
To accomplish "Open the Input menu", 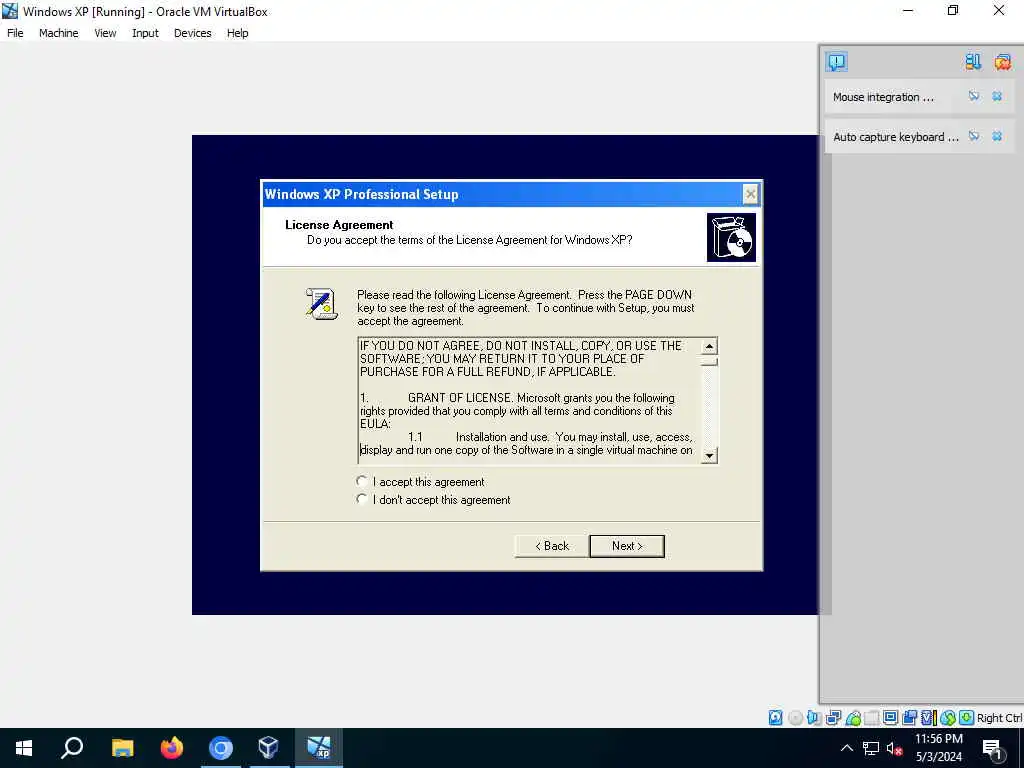I will pyautogui.click(x=145, y=33).
